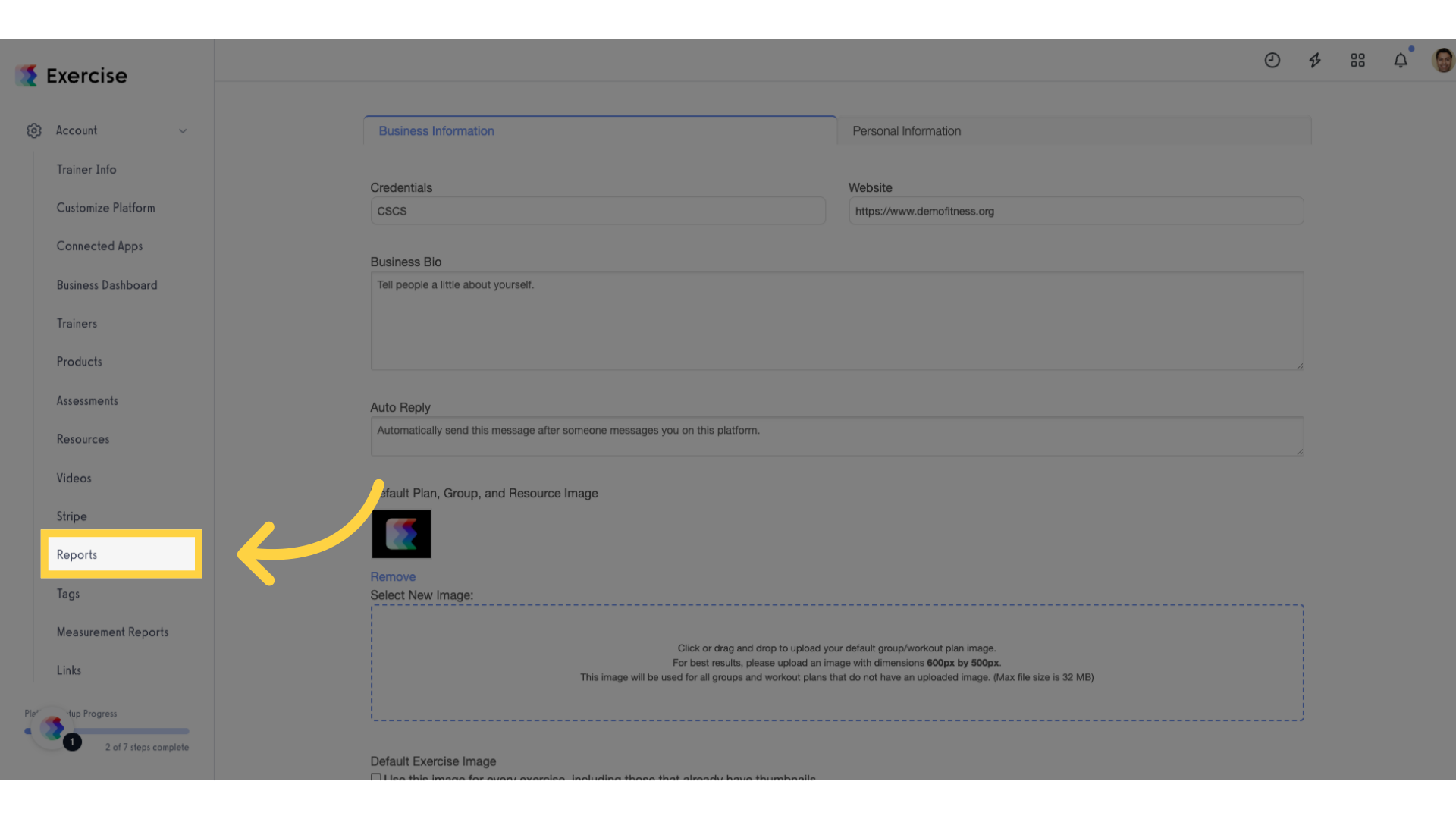
Task: Click the Credentials input field
Action: 598,211
